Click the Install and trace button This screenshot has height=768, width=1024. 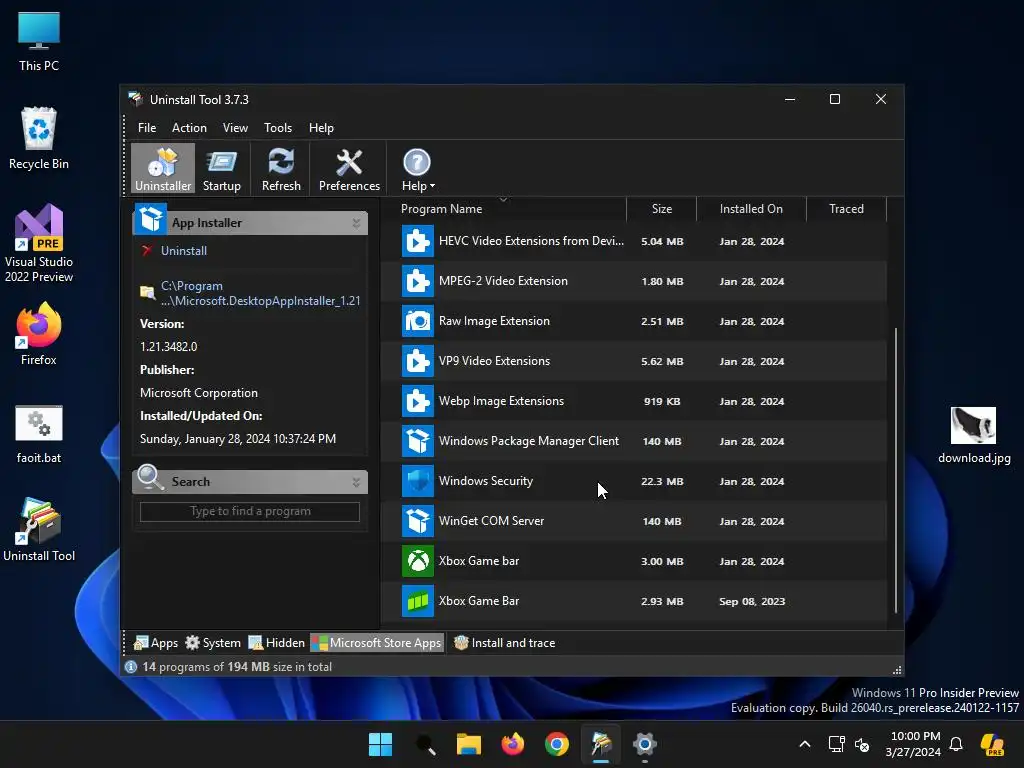point(504,643)
